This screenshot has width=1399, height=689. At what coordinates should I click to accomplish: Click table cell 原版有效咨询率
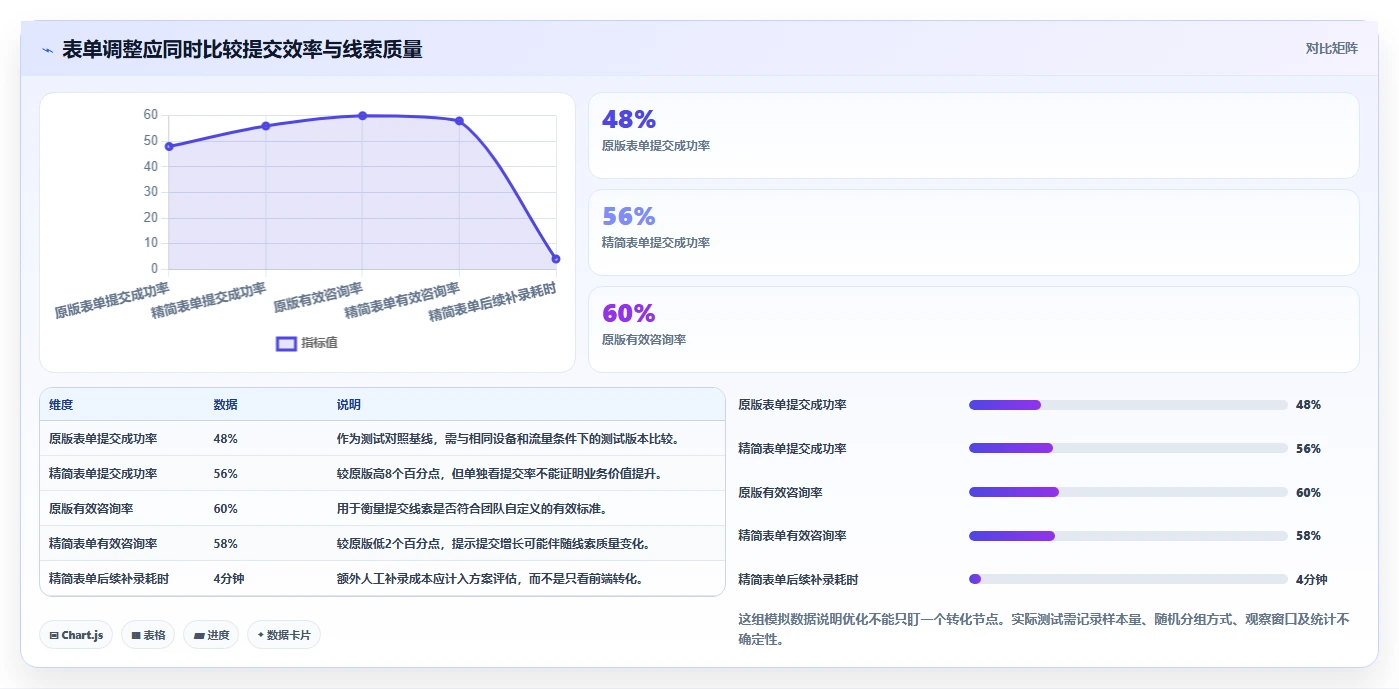tap(91, 509)
